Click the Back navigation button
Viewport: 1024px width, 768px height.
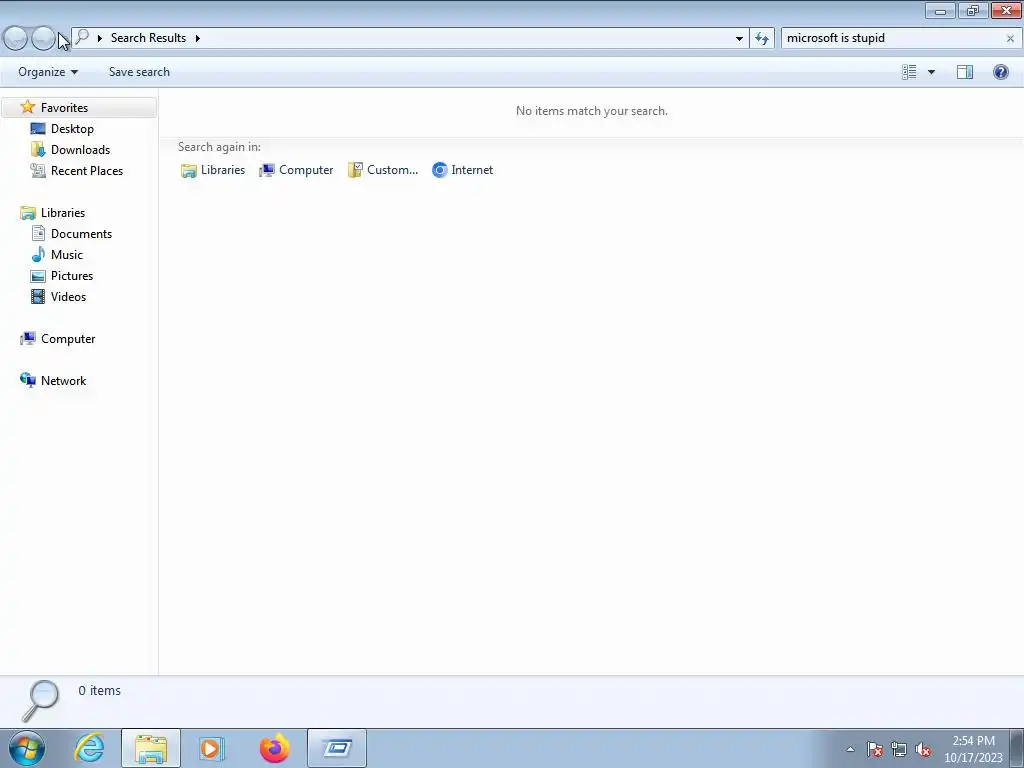15,39
